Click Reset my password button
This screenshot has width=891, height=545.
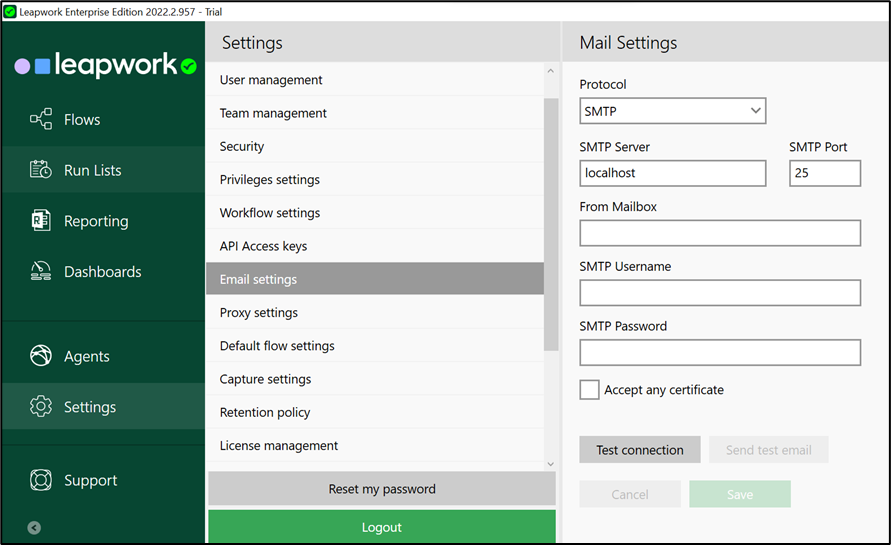pos(381,489)
